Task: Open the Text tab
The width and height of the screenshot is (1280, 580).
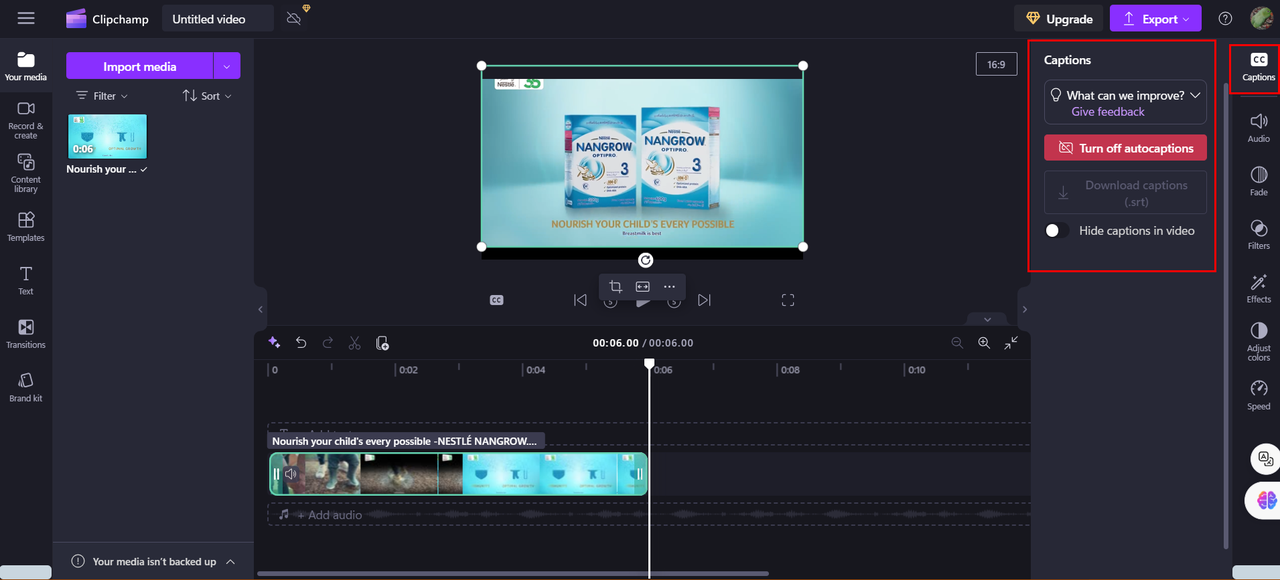Action: click(x=26, y=281)
